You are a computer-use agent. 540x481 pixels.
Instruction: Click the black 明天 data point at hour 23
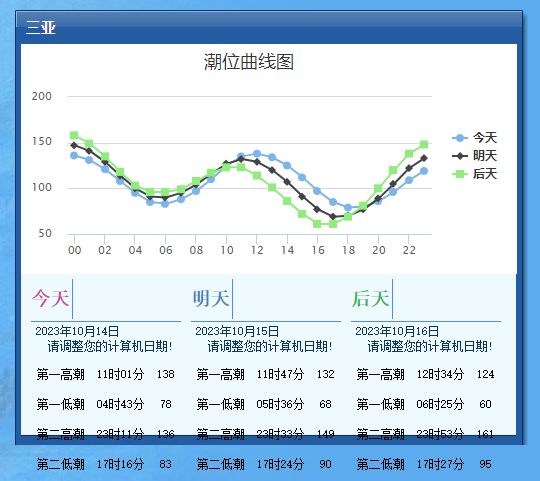[424, 158]
